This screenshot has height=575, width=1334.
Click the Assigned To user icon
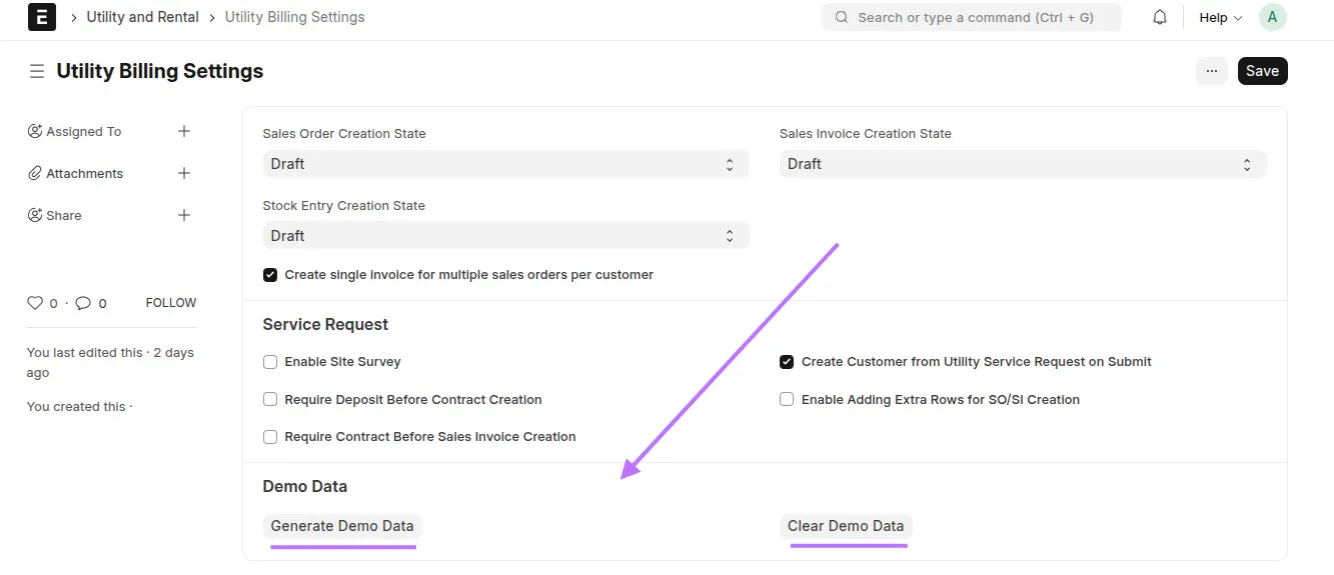pos(35,131)
